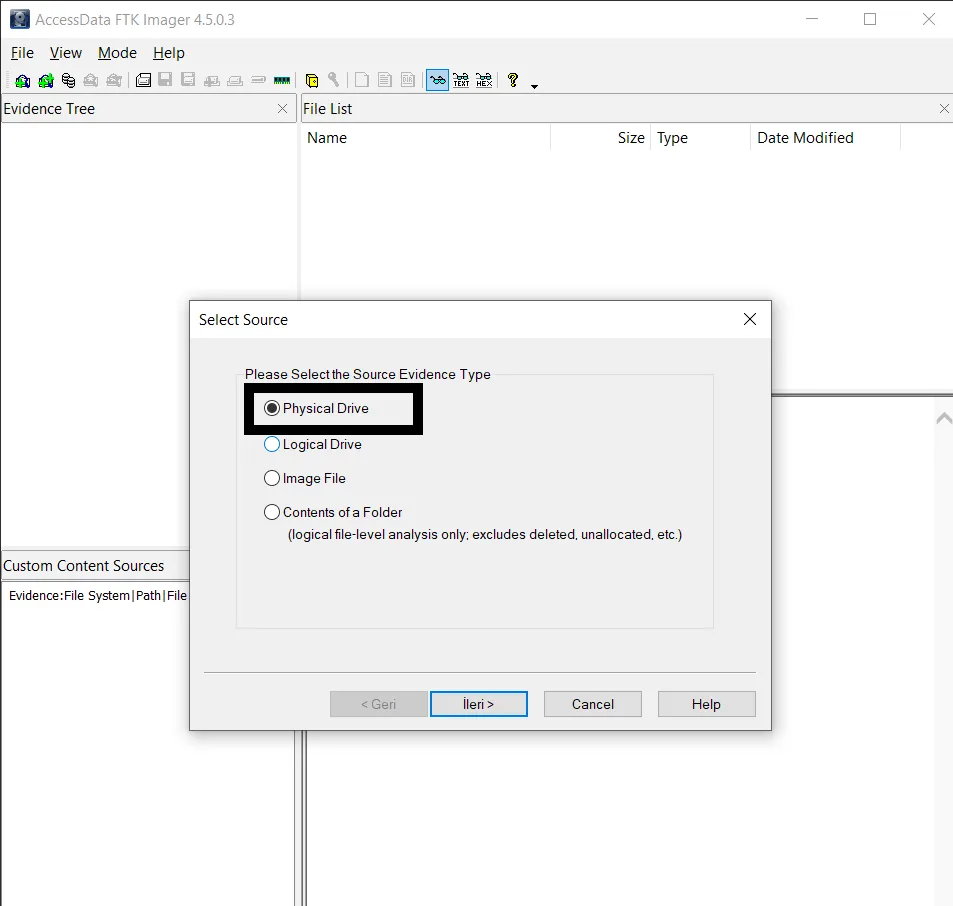
Task: Select Contents of a Folder option
Action: click(333, 512)
